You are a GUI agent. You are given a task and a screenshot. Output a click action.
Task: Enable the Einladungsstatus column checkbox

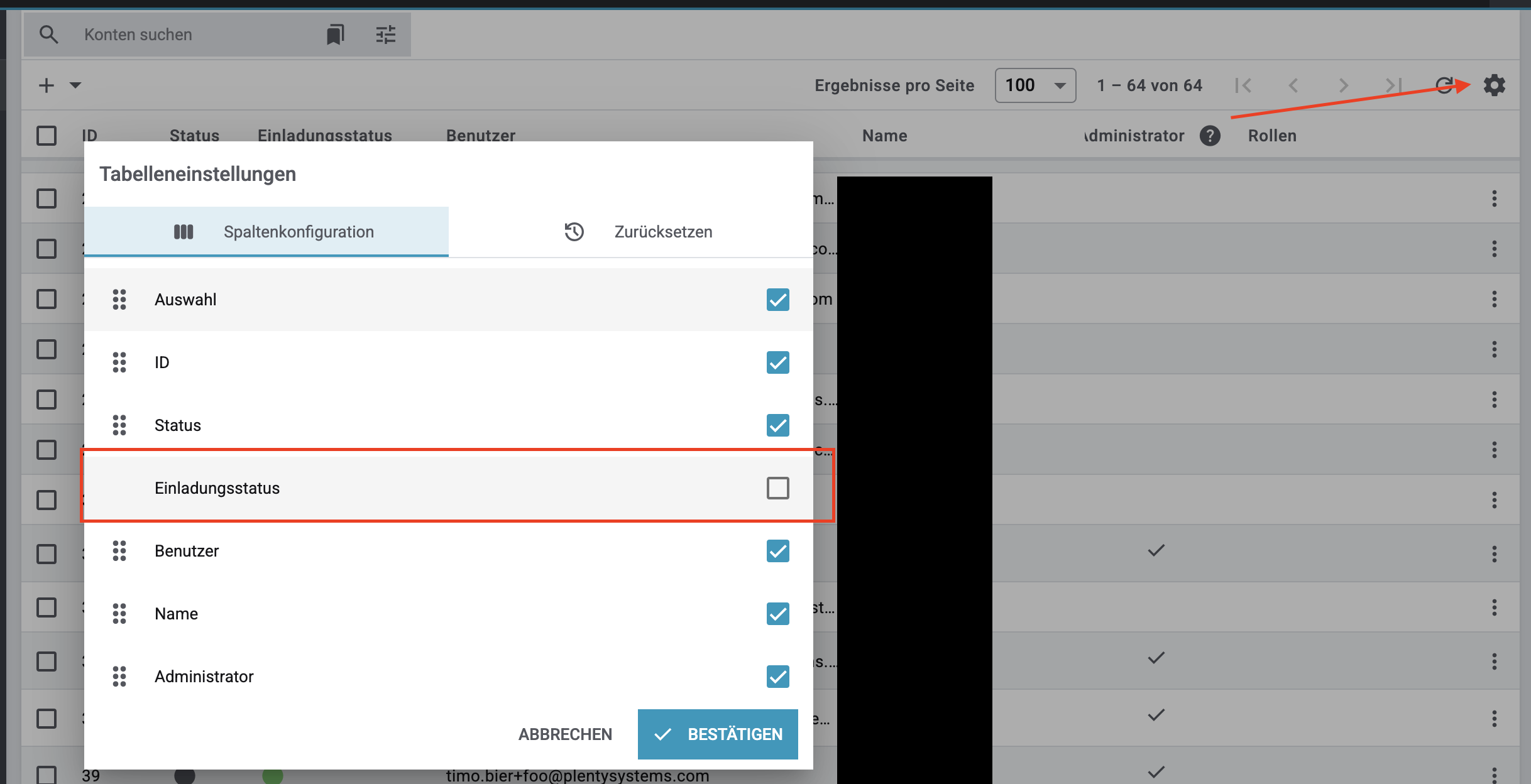(x=777, y=488)
